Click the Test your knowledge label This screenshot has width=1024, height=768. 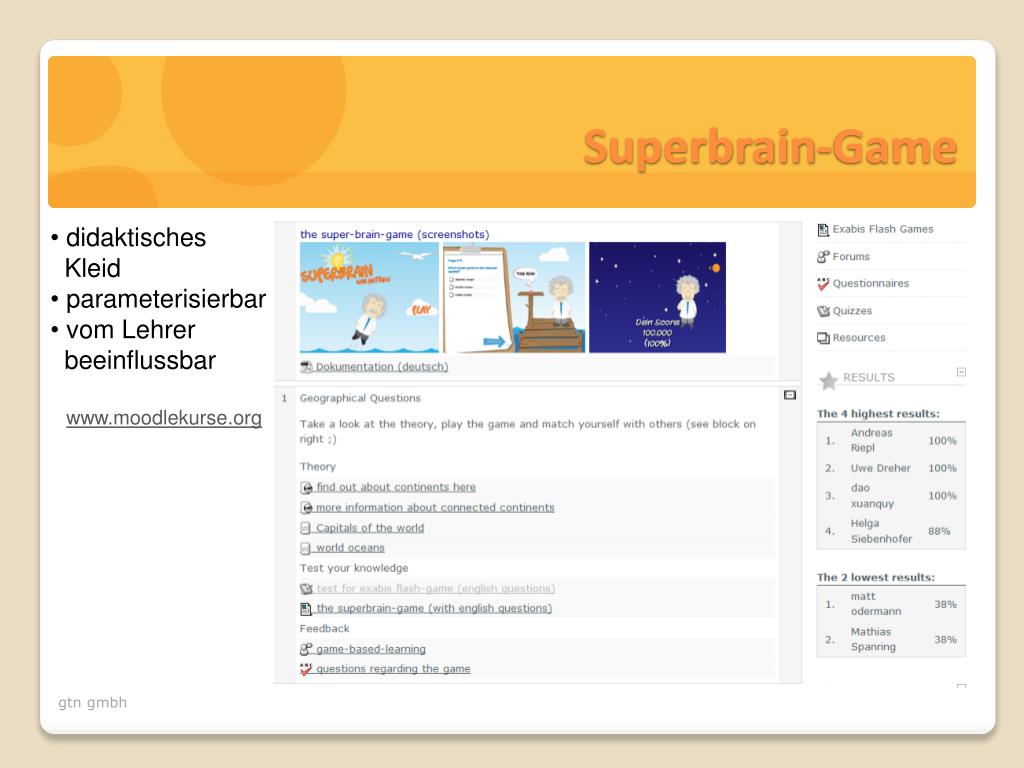point(354,568)
